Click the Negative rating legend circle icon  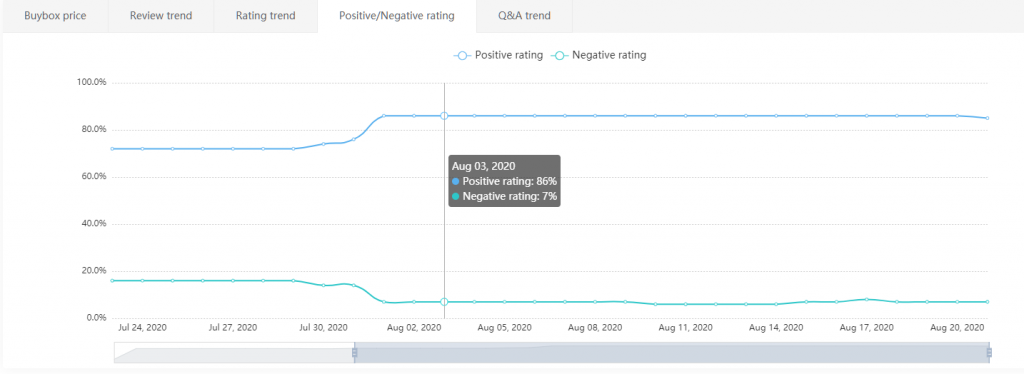pyautogui.click(x=560, y=55)
